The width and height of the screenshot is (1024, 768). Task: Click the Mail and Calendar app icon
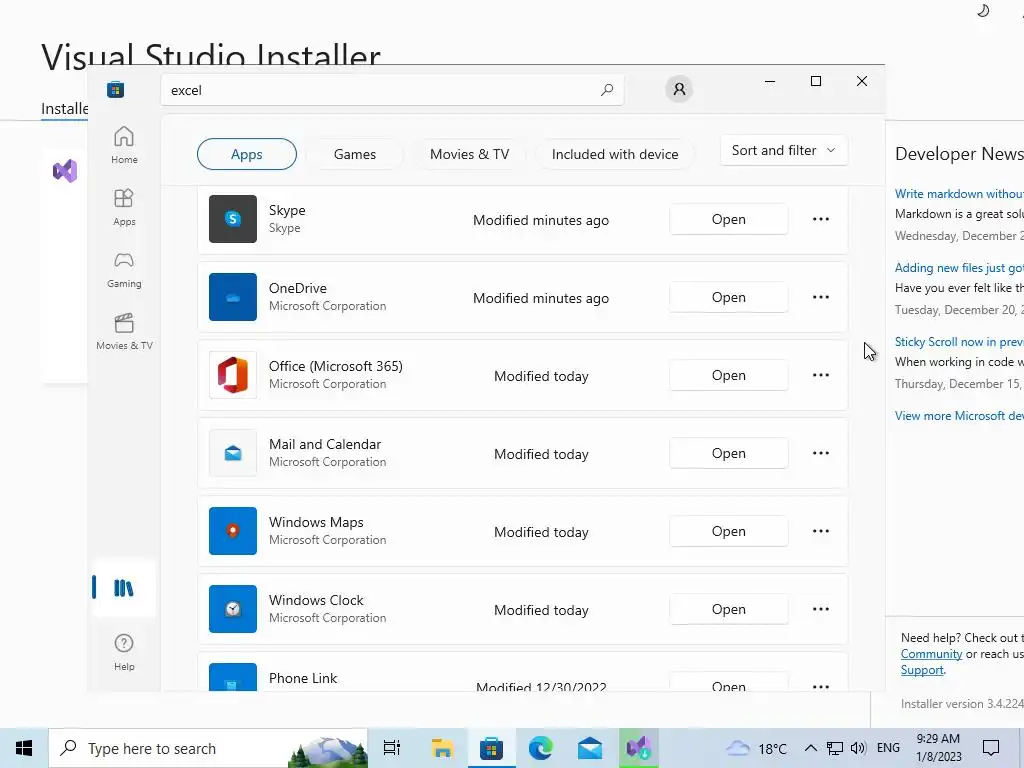pos(232,453)
